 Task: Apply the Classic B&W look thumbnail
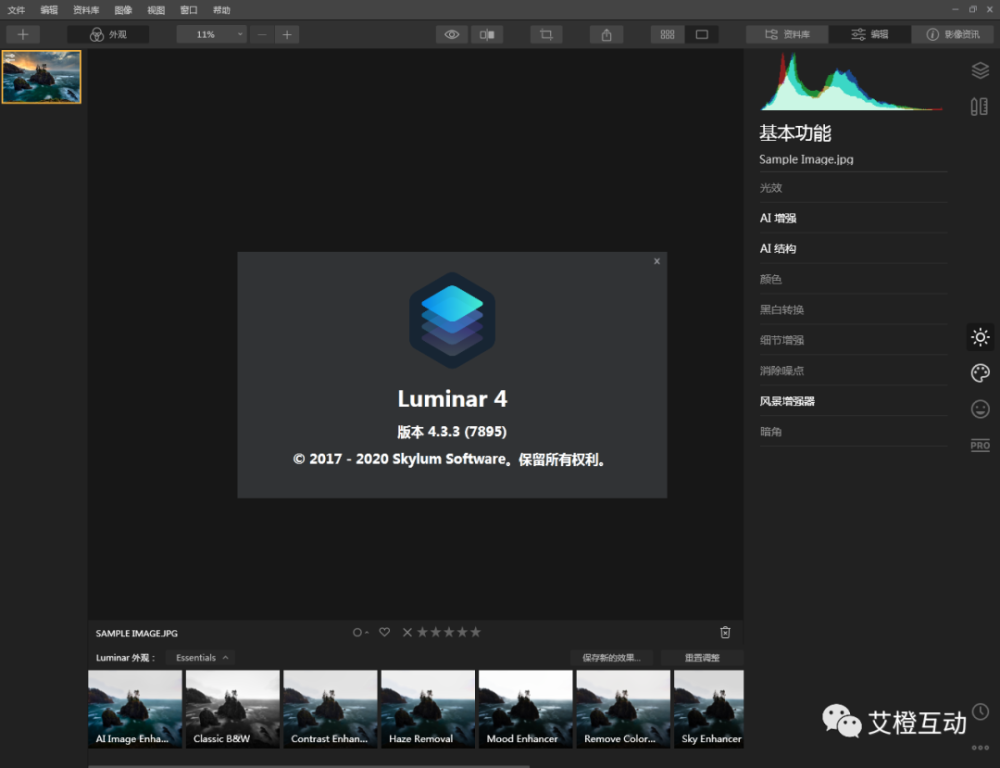pos(232,709)
